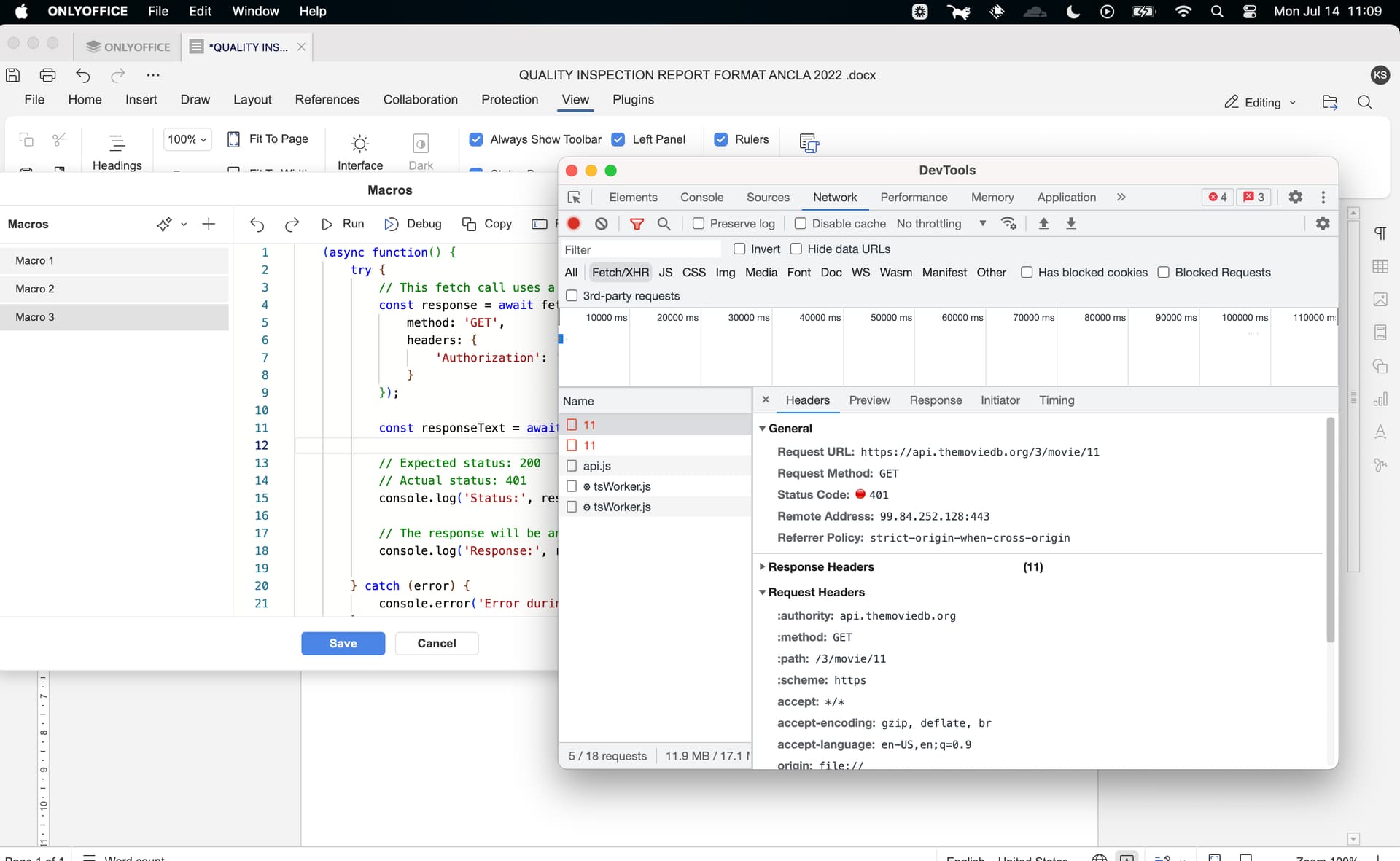This screenshot has height=861, width=1400.
Task: Show errors count badge 4 in DevTools
Action: click(1218, 197)
